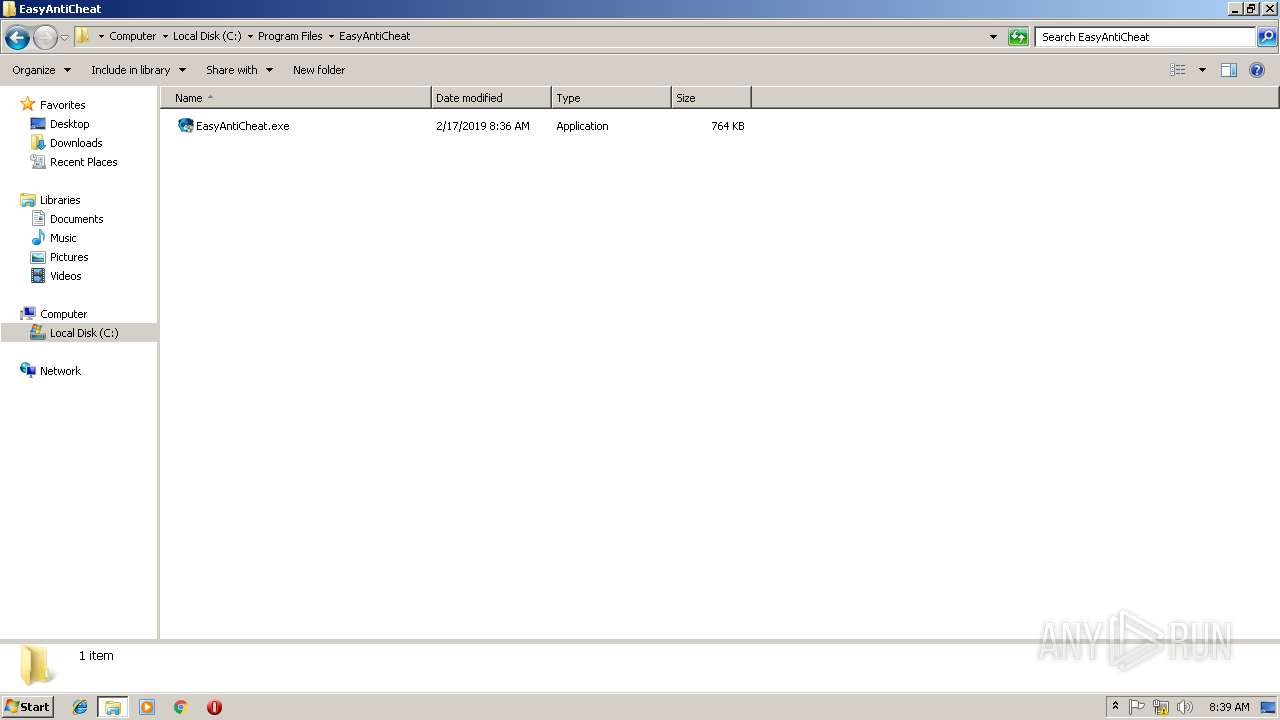Click the search magnifier icon
Image resolution: width=1280 pixels, height=720 pixels.
tap(1267, 37)
